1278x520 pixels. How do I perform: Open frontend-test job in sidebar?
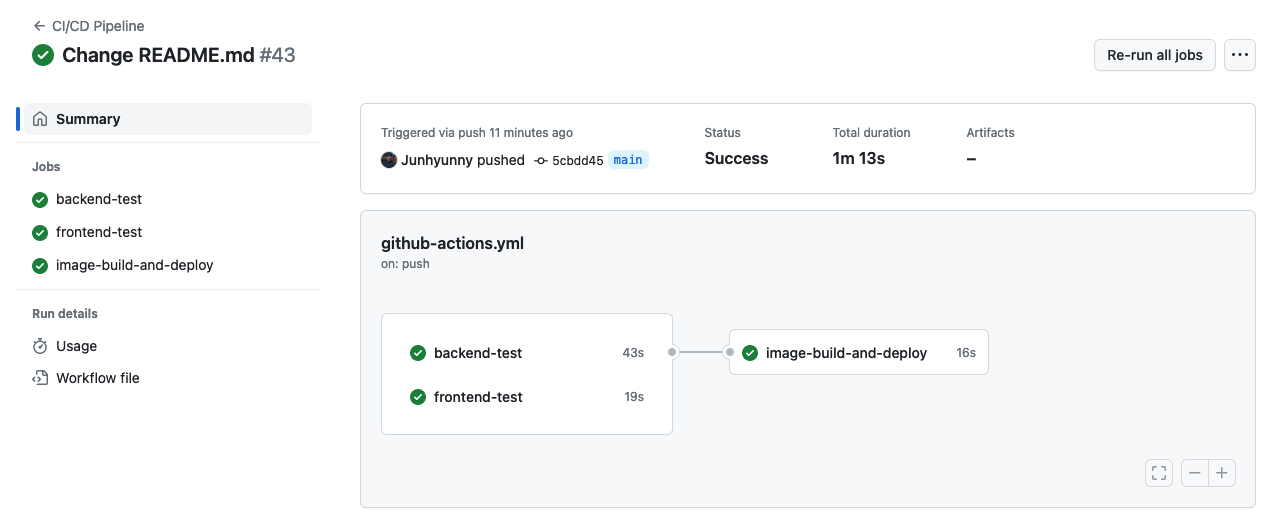(99, 233)
